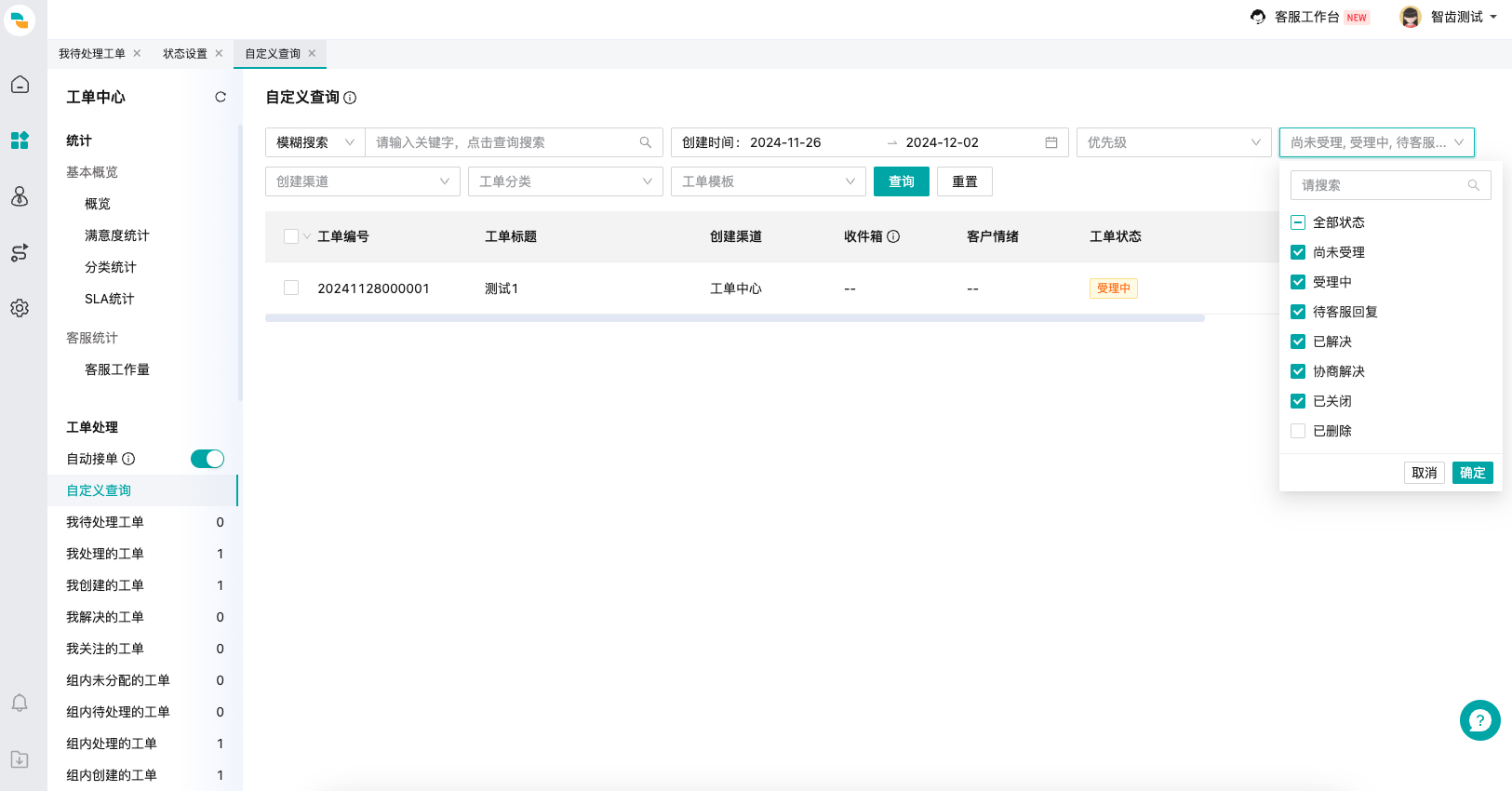
Task: Switch to the 状态设置 tab
Action: coord(185,53)
